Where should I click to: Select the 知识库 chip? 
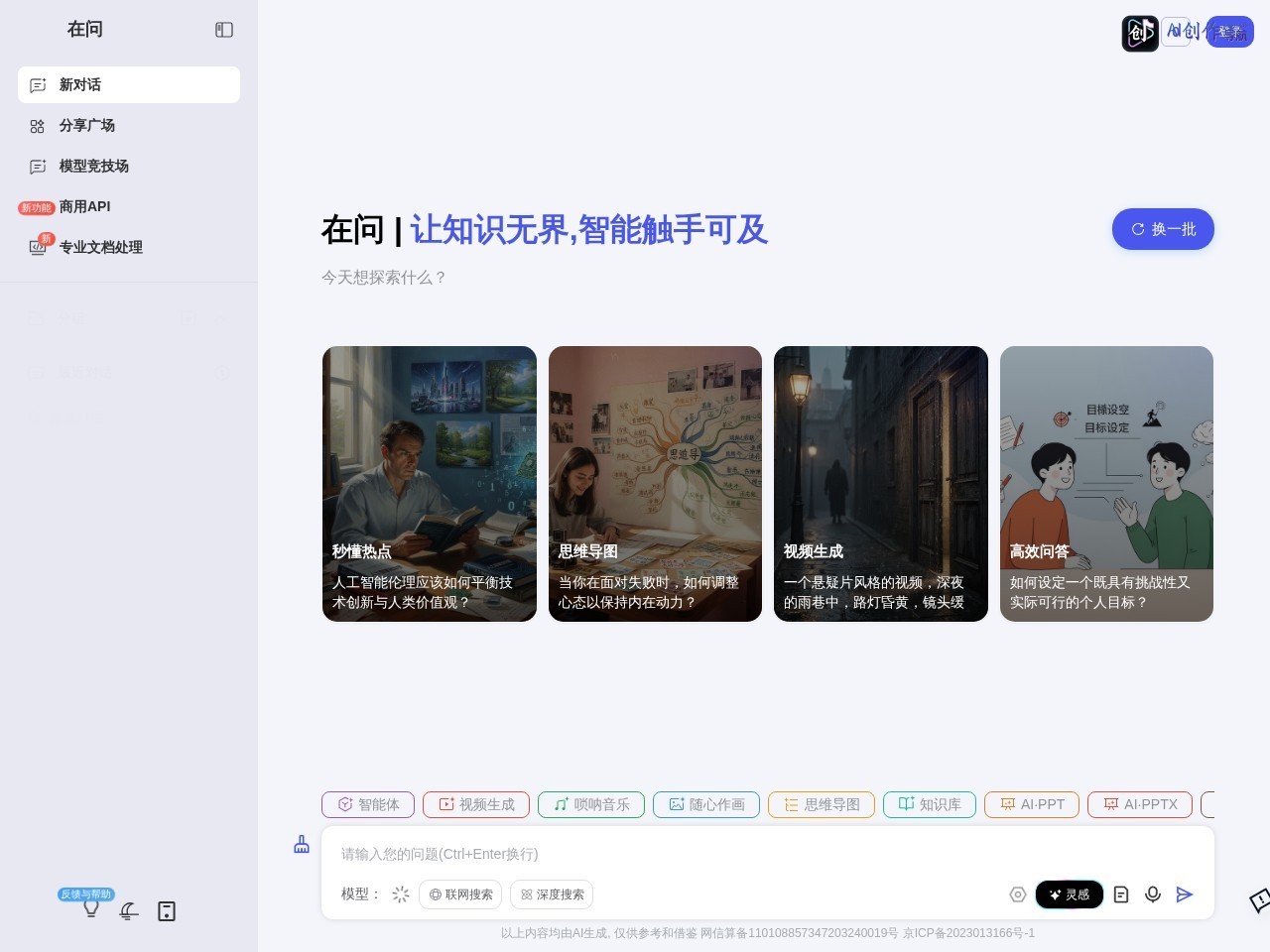point(930,804)
